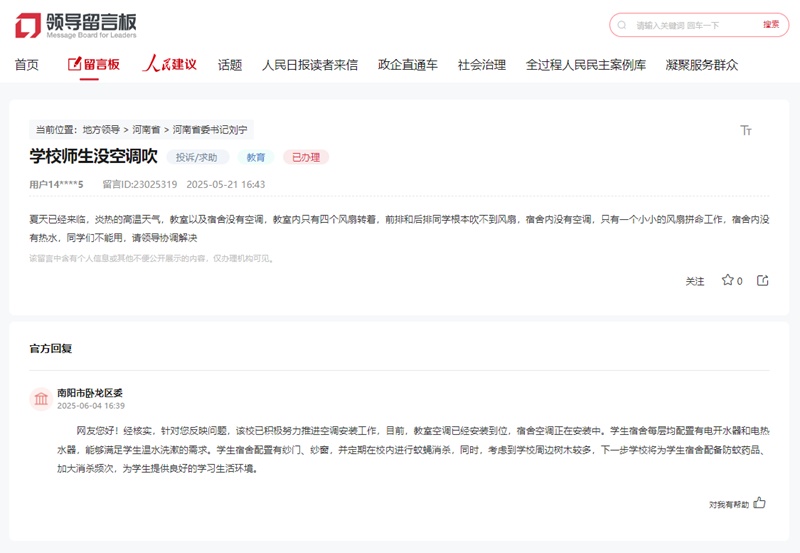Go to the 首页 nav item
The image size is (800, 553).
[27, 65]
